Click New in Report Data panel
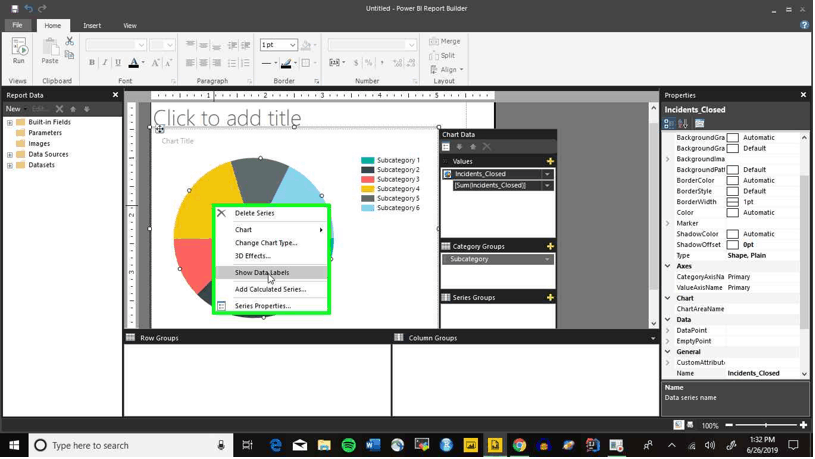815x459 pixels. pyautogui.click(x=14, y=109)
